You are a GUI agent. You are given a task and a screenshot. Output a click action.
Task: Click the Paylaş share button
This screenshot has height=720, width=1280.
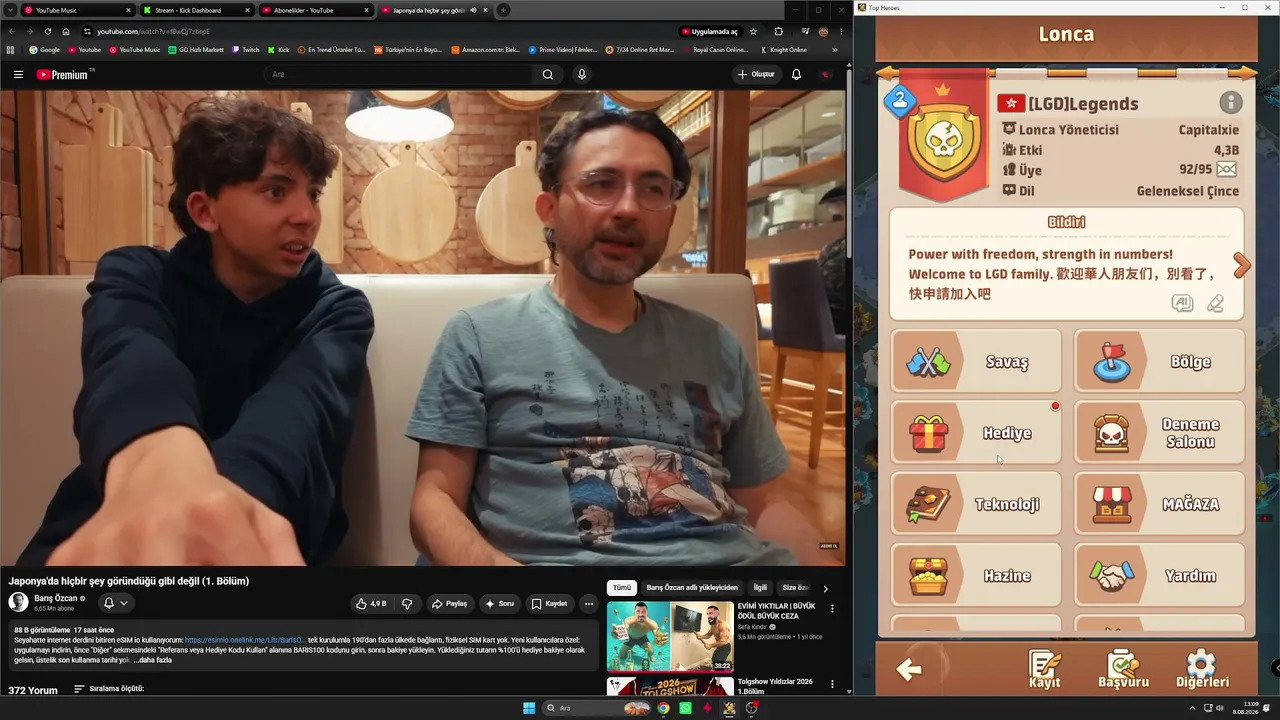click(449, 603)
